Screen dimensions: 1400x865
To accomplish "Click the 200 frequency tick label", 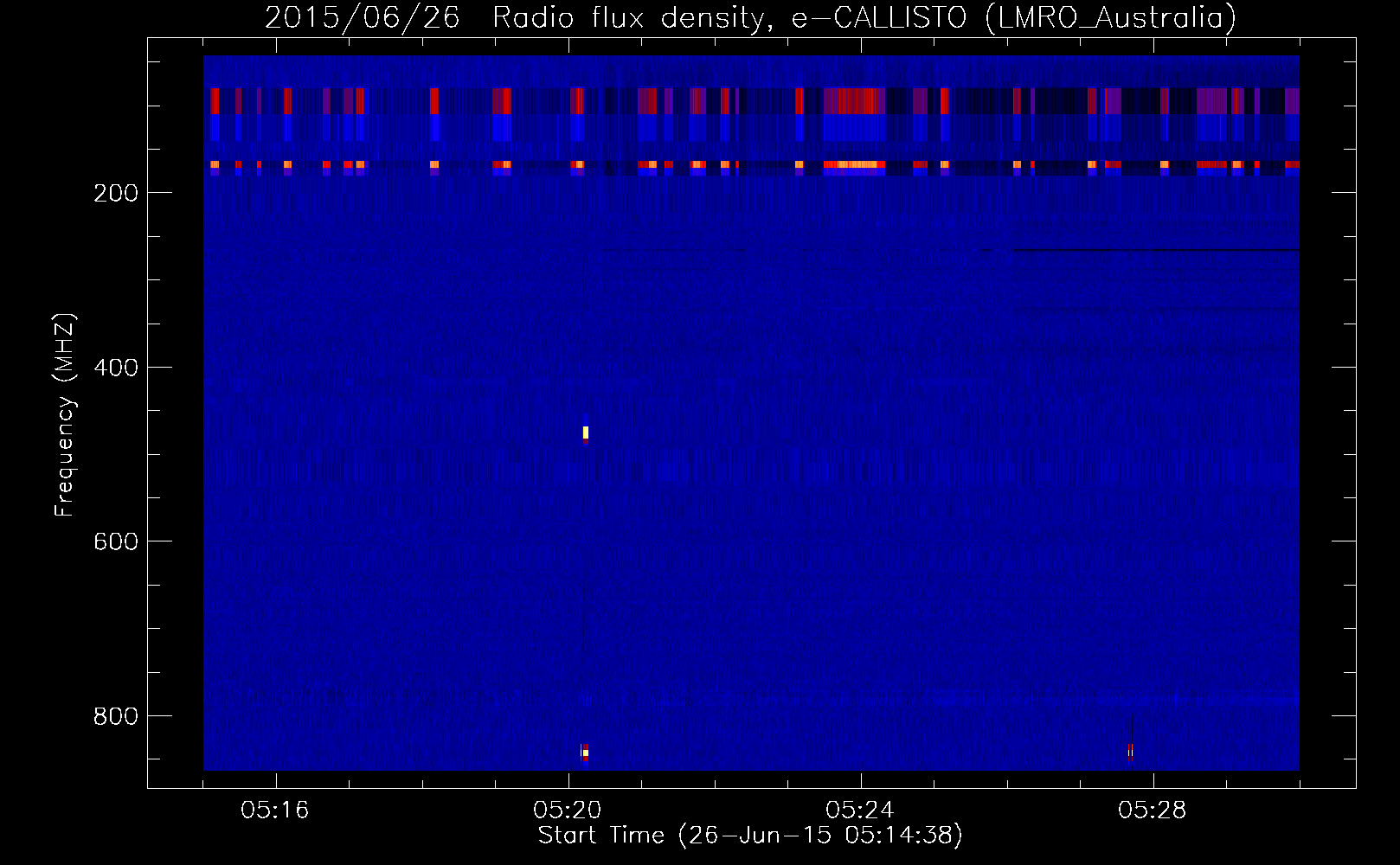I will [x=115, y=193].
